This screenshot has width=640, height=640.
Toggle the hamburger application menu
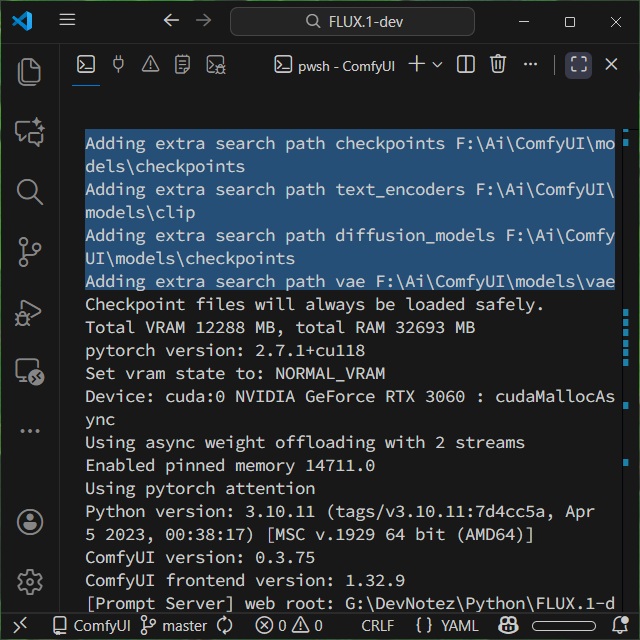pos(67,21)
